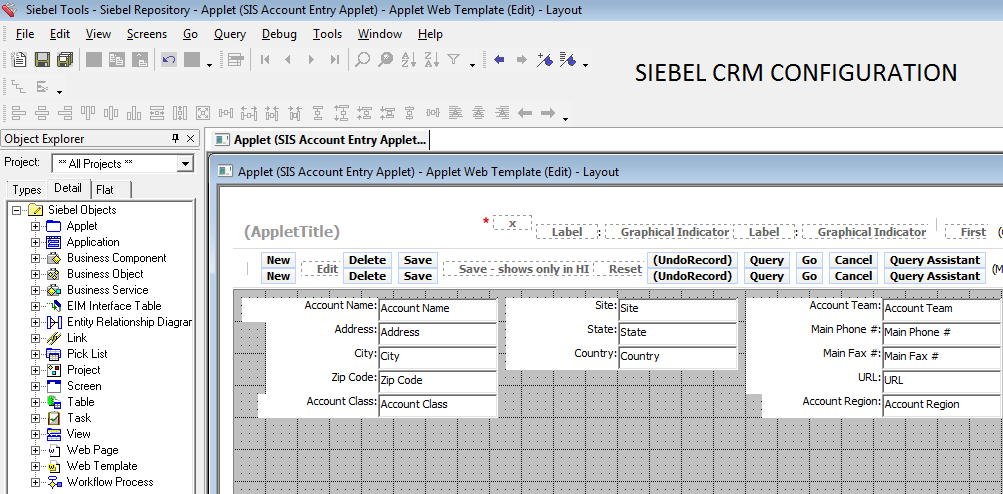Click the top (UndoRecord) button
Image resolution: width=1003 pixels, height=494 pixels.
[x=692, y=260]
